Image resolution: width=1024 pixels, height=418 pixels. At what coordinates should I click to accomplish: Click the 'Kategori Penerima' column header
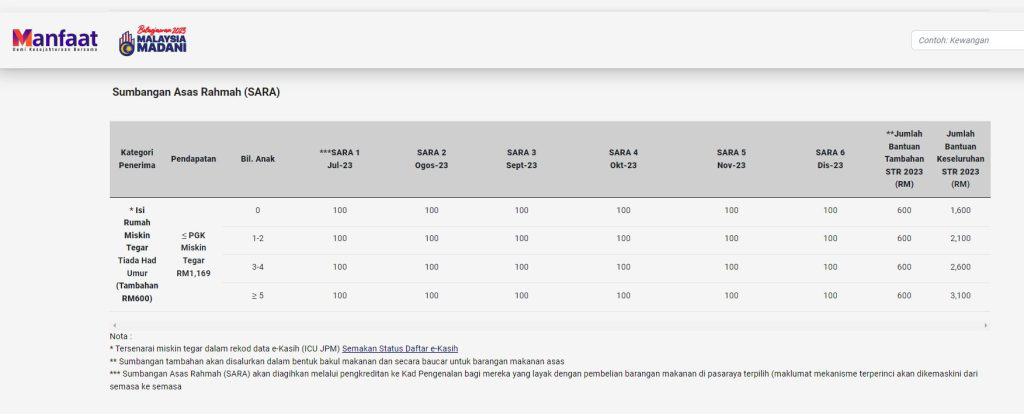point(137,159)
